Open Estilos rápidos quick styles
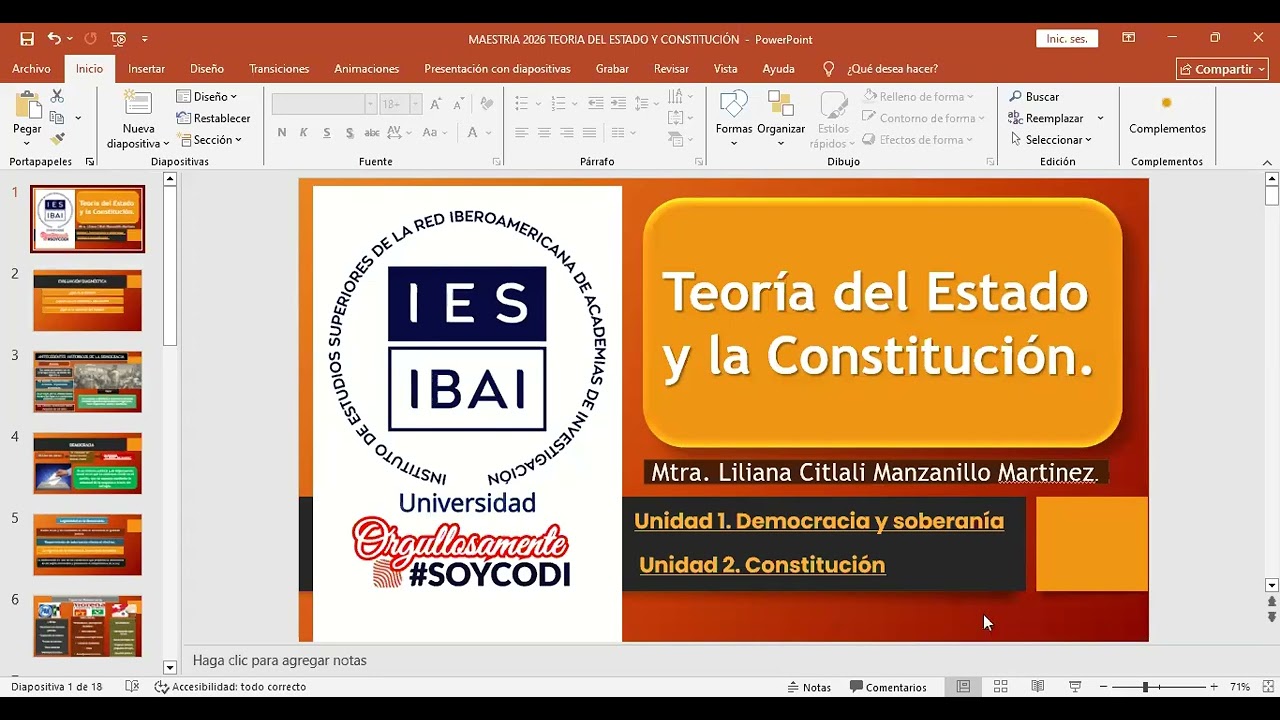1280x720 pixels. pyautogui.click(x=833, y=119)
